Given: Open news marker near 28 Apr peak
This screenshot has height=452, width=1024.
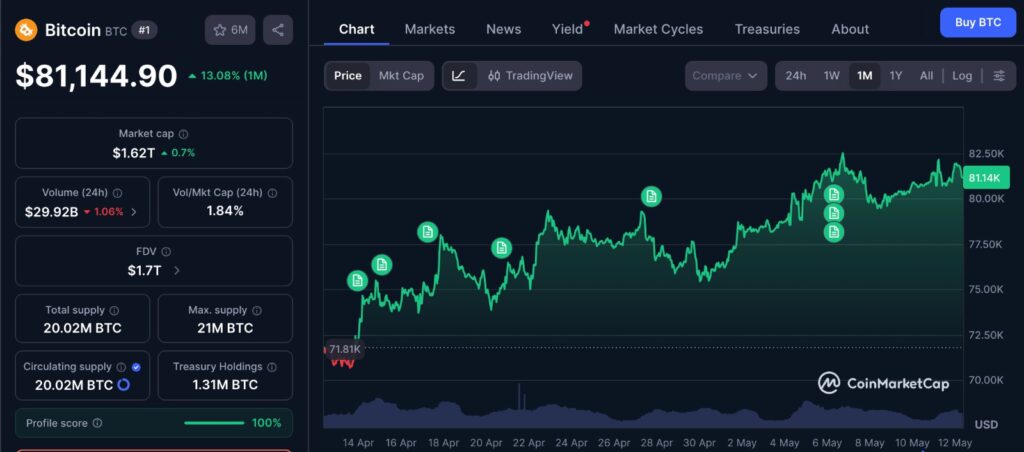Looking at the screenshot, I should [650, 196].
